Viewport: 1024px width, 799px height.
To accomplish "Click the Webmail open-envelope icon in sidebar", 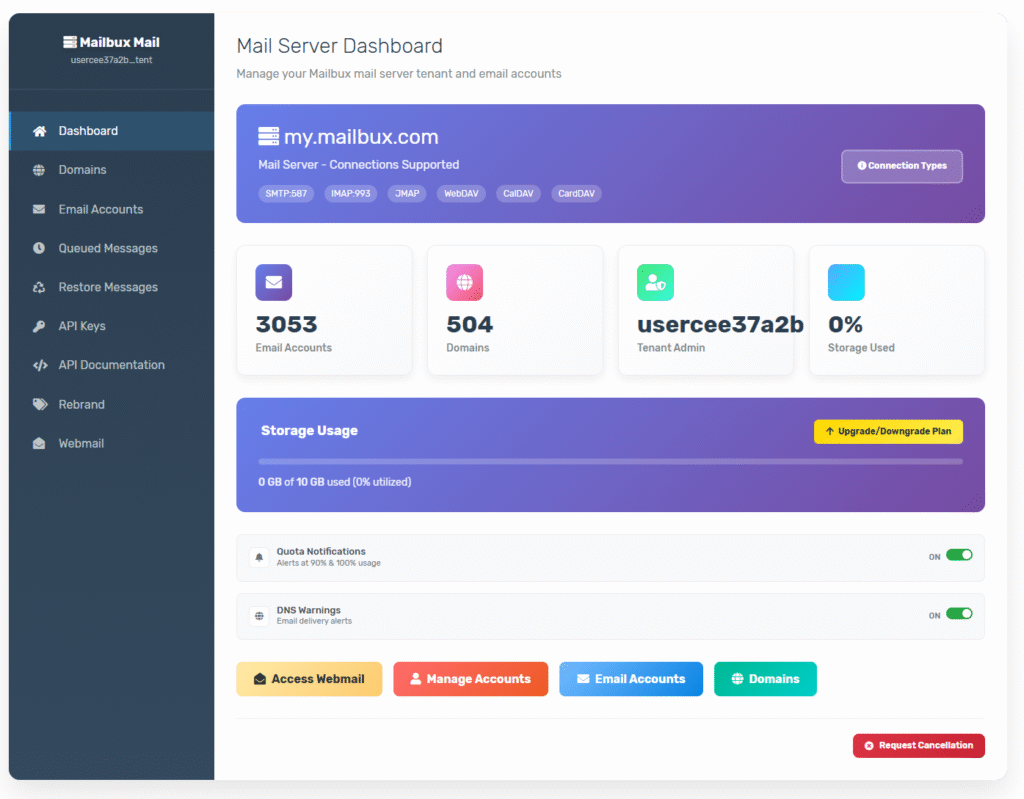I will point(39,443).
